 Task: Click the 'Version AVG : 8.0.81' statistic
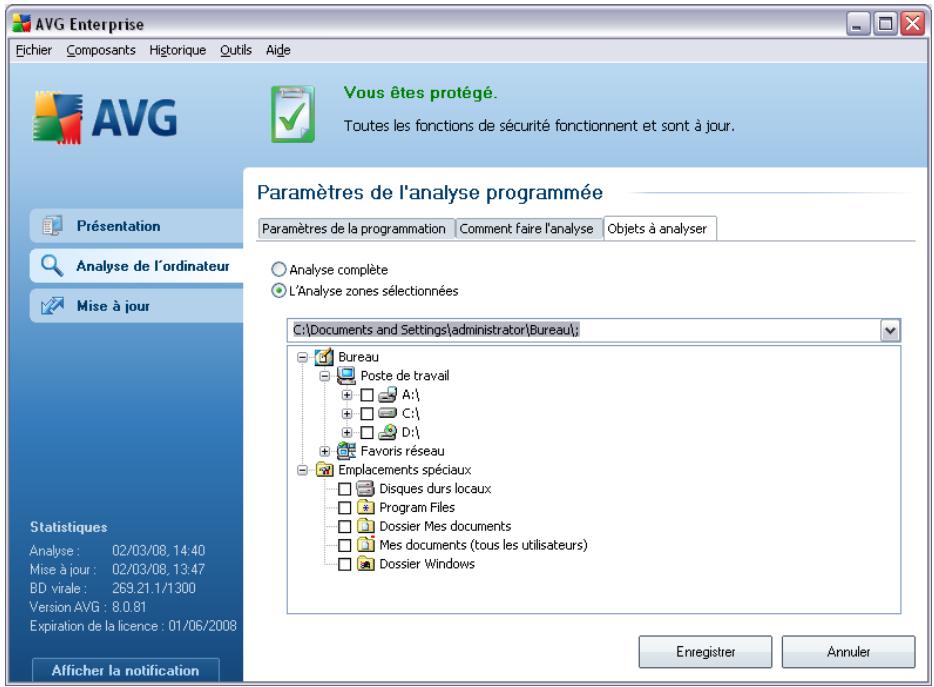88,607
